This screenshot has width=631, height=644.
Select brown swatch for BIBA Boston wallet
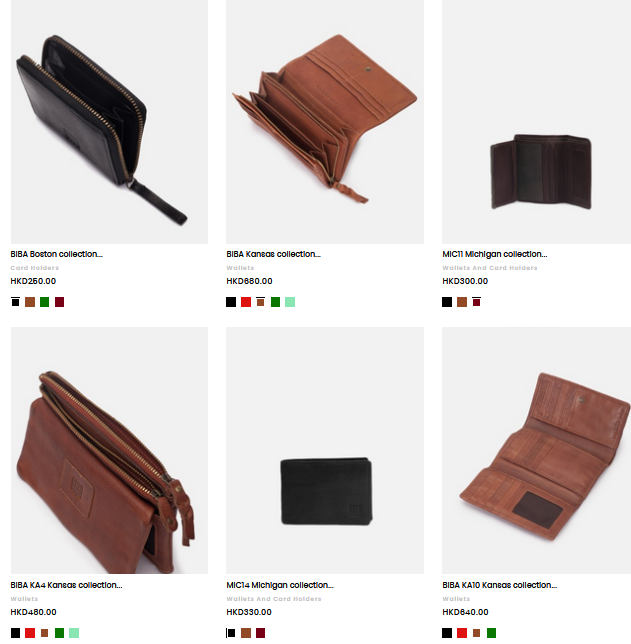(30, 302)
